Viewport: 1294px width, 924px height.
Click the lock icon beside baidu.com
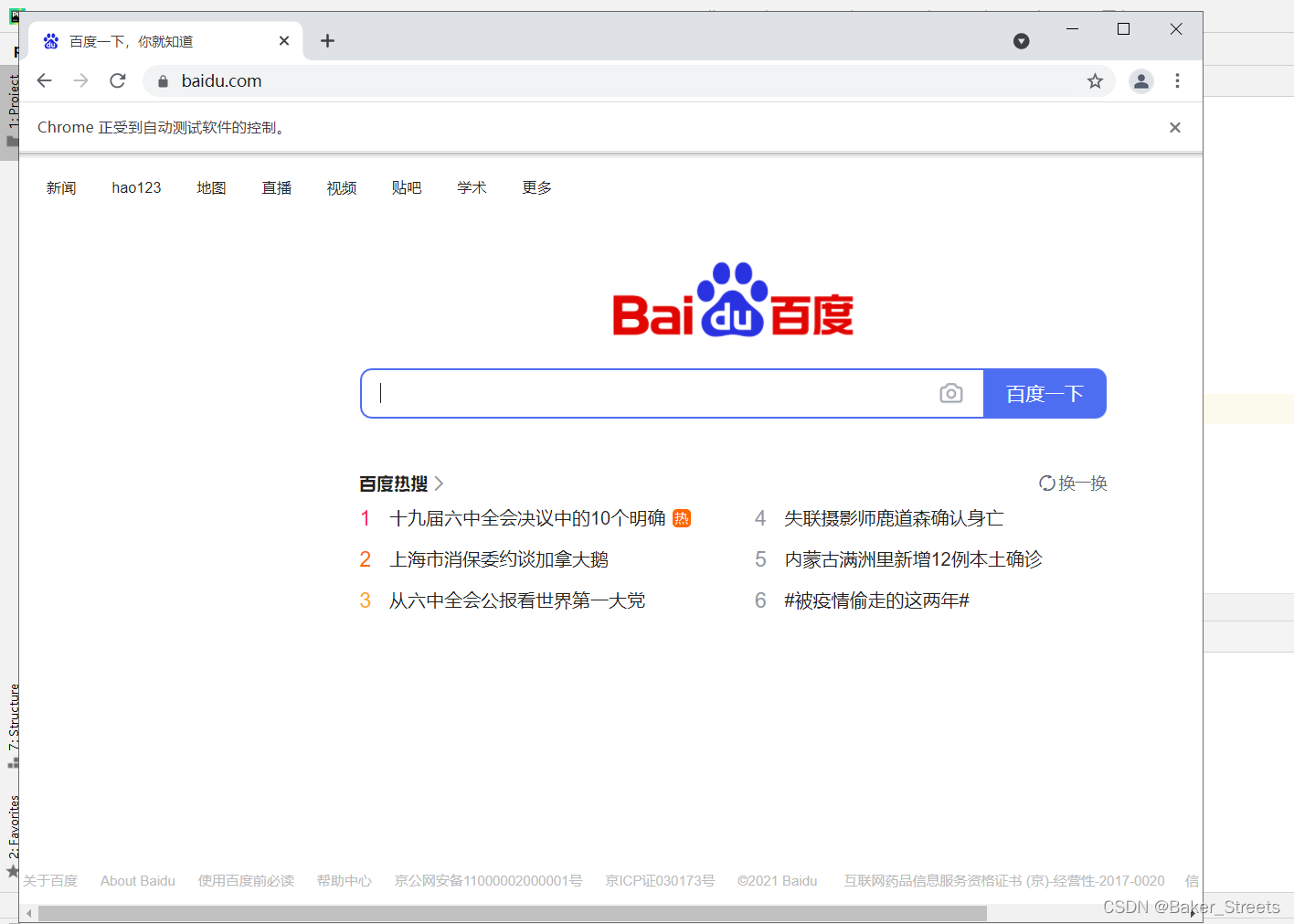163,81
